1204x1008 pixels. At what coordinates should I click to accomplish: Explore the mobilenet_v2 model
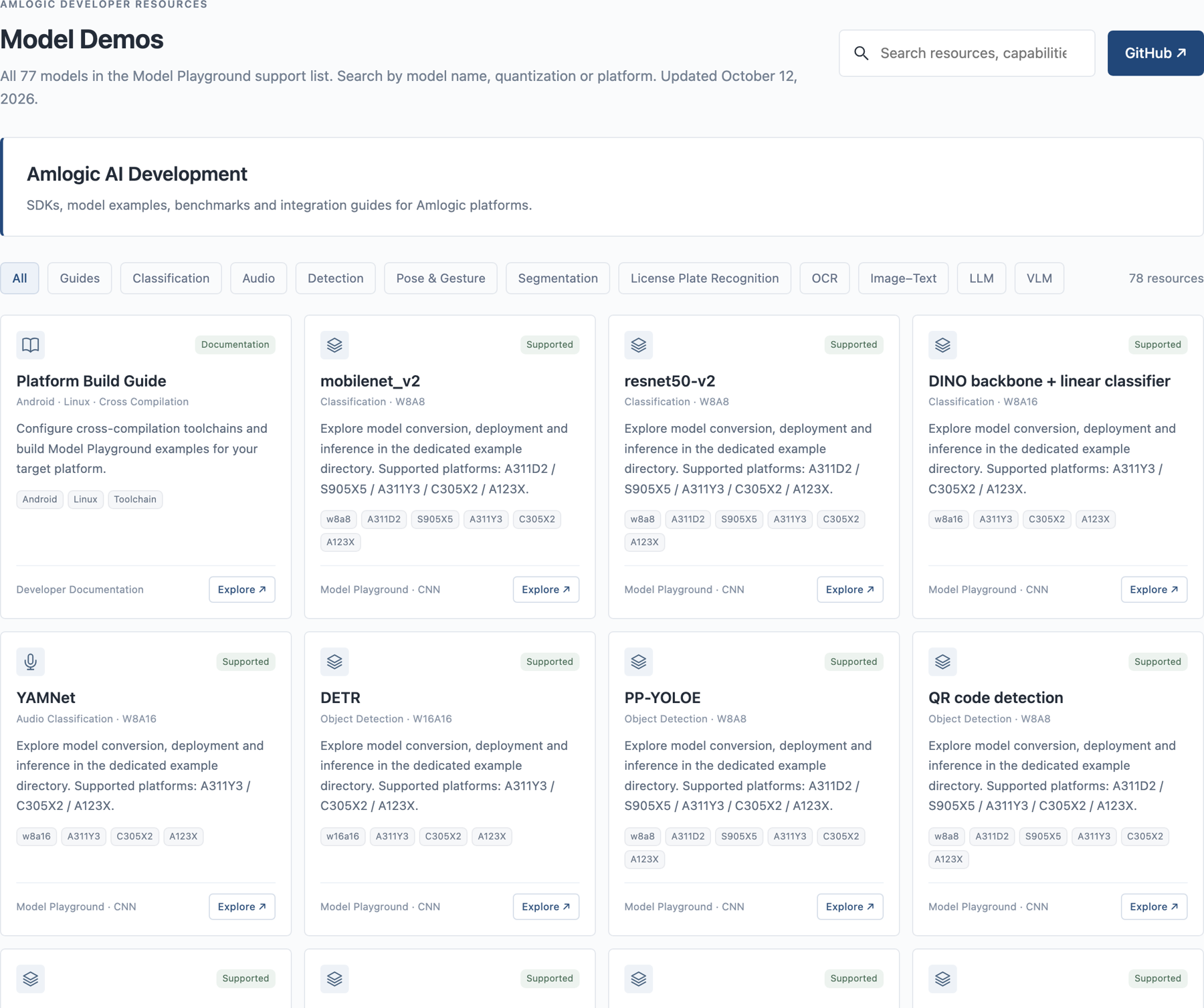(546, 589)
